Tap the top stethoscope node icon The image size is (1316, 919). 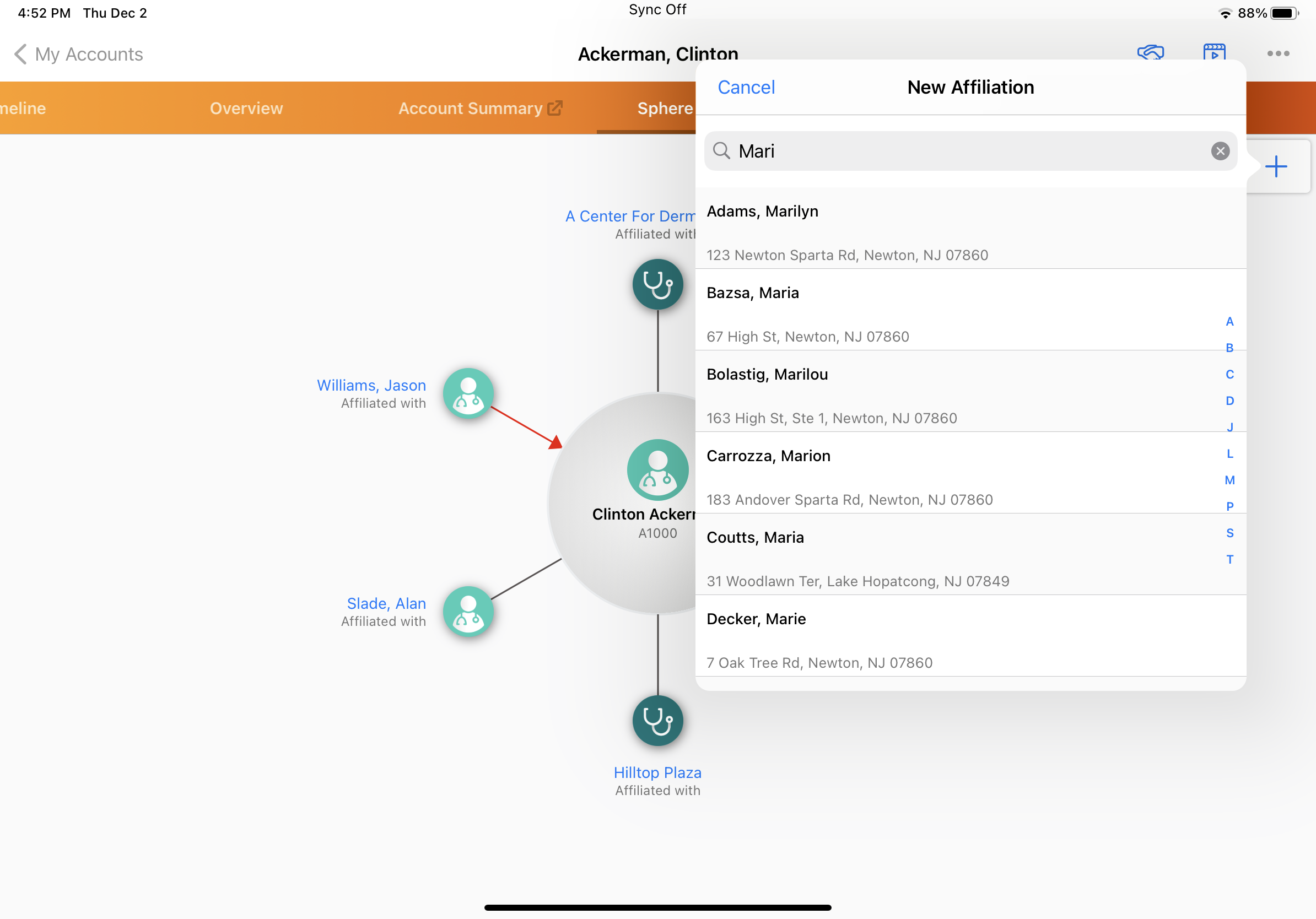click(657, 284)
